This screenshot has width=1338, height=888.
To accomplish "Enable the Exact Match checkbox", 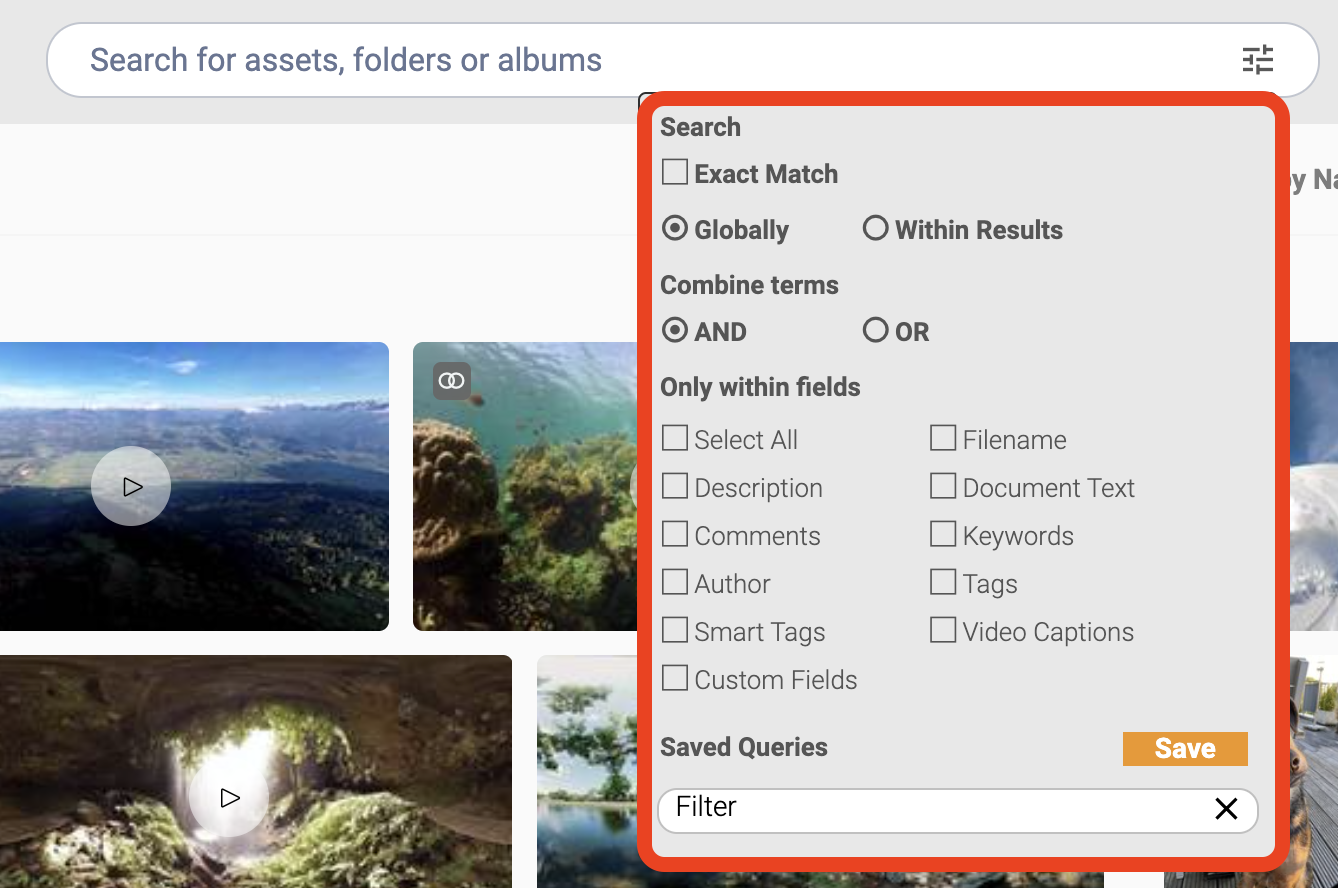I will [675, 172].
